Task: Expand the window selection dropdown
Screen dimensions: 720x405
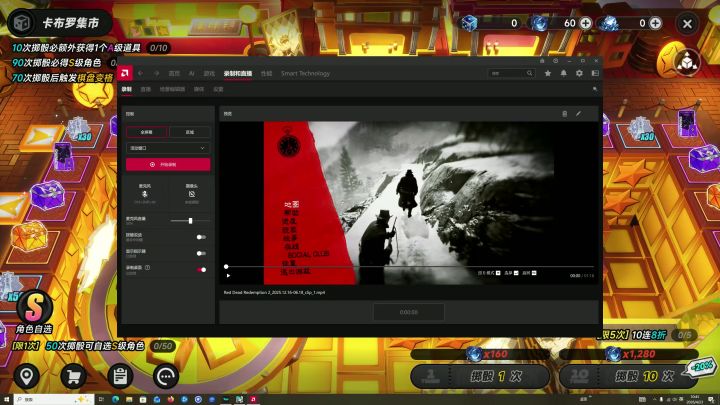Action: pos(168,148)
